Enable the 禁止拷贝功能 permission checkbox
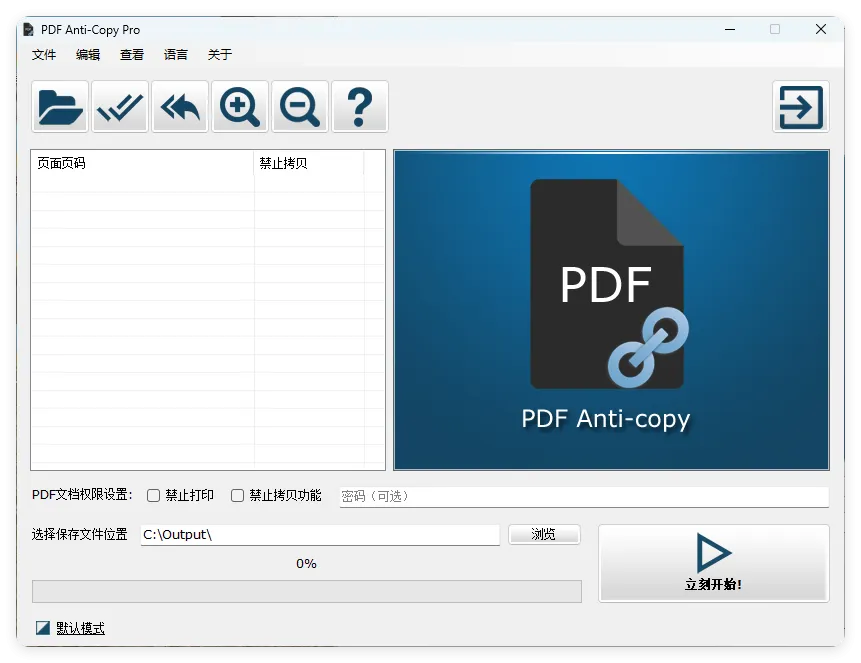This screenshot has width=861, height=663. pos(237,495)
